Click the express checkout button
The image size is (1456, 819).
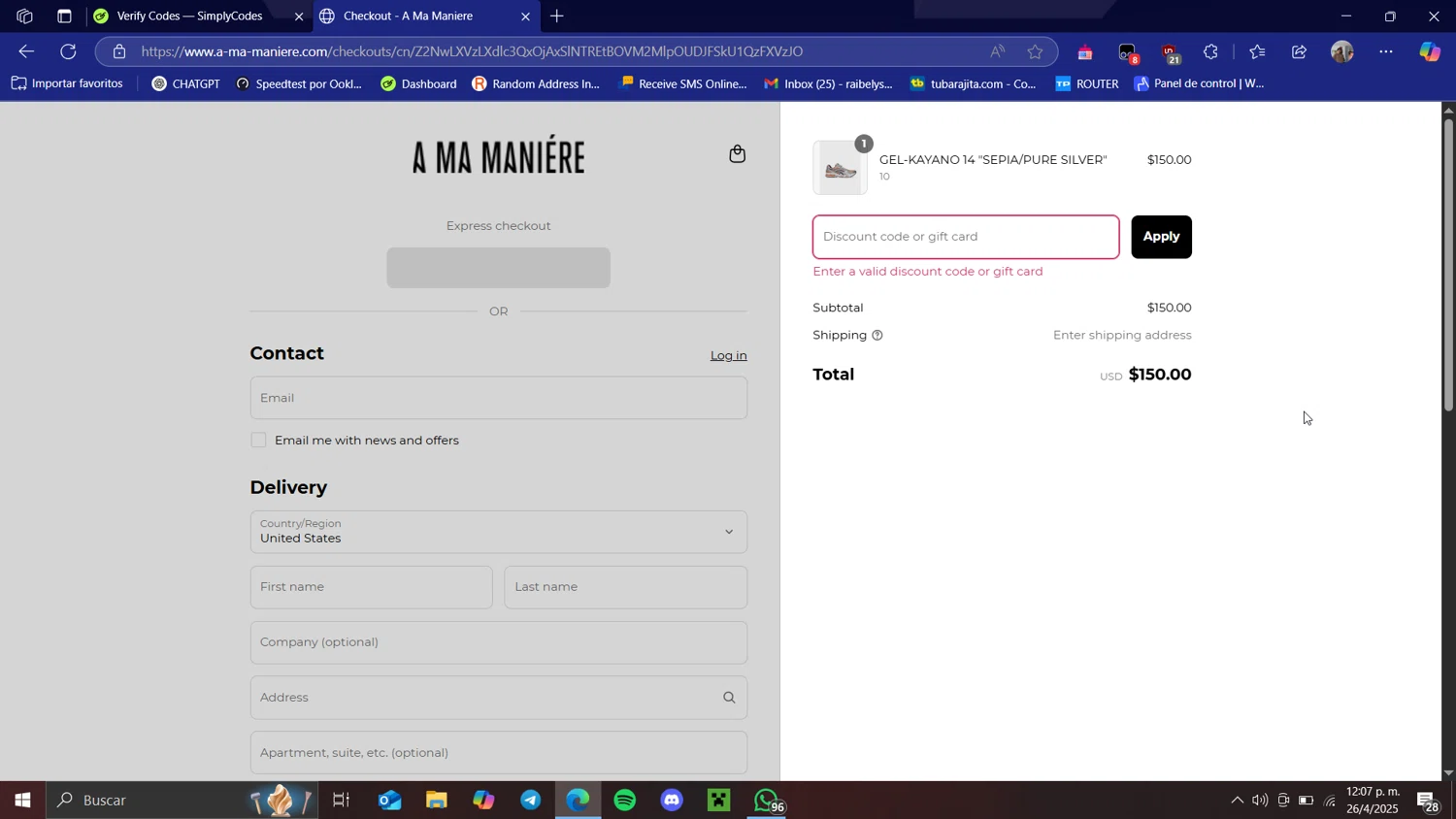[x=498, y=268]
